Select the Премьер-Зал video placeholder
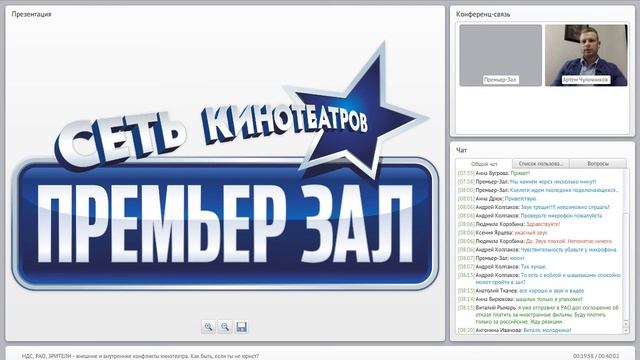The image size is (640, 360). [x=500, y=55]
